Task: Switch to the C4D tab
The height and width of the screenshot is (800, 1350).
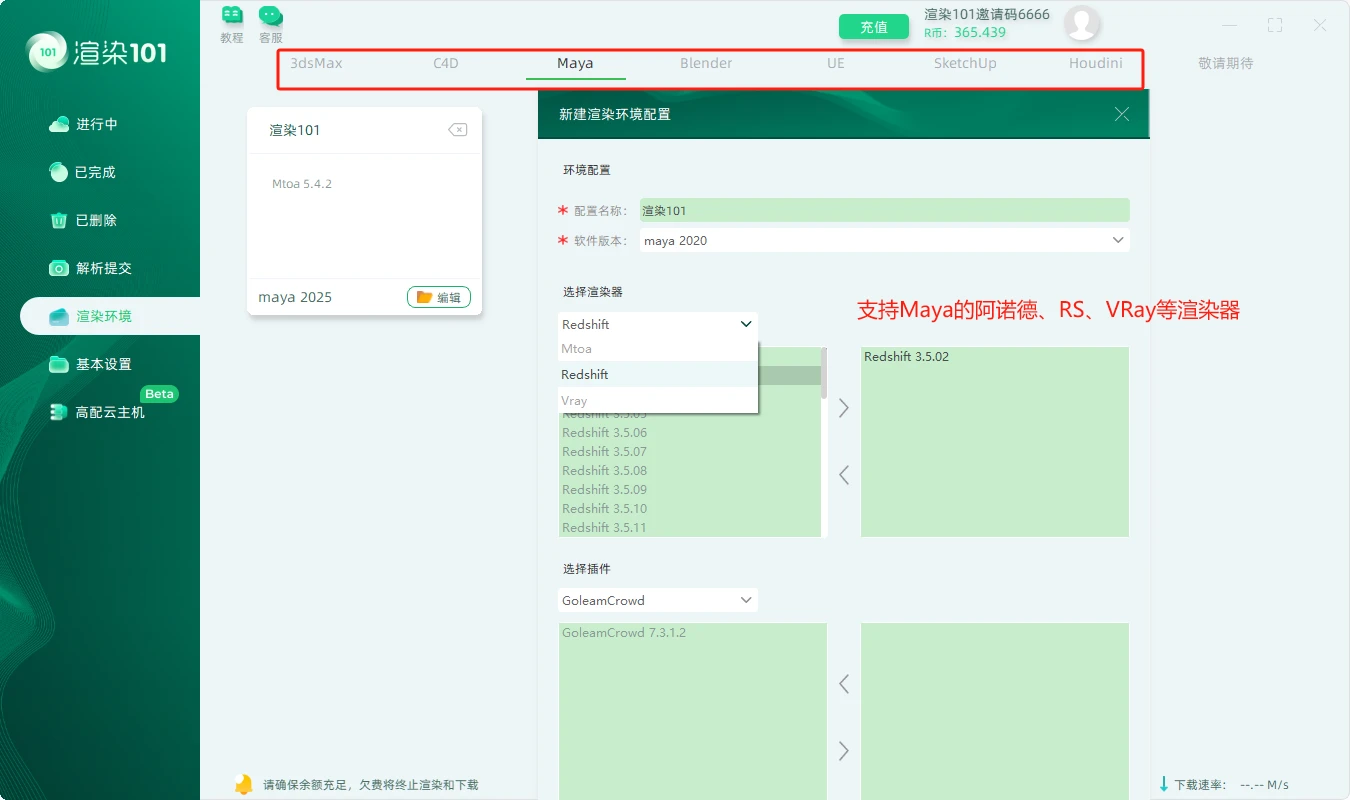Action: click(x=446, y=63)
